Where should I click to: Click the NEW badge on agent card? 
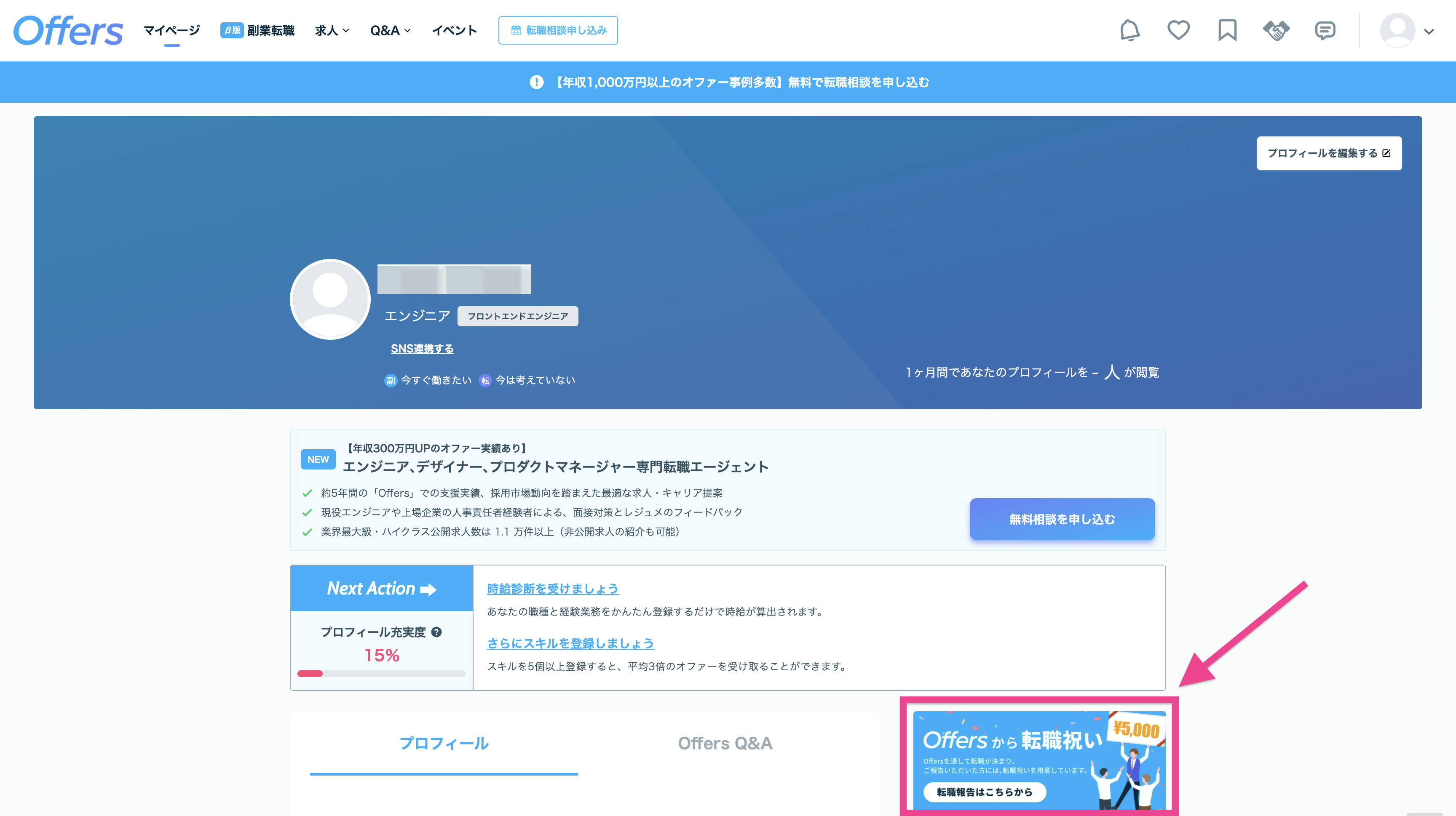318,460
